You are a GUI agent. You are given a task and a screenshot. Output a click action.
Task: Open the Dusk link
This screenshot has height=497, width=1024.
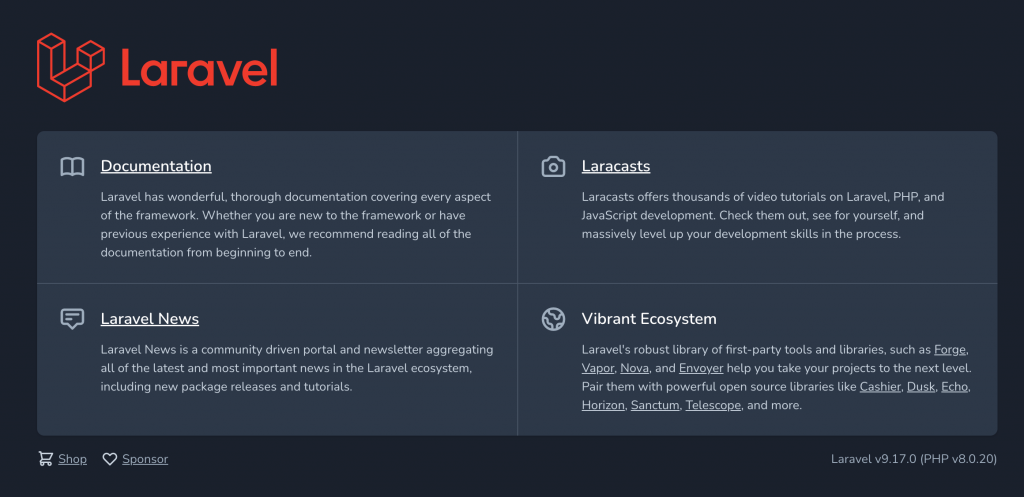point(920,387)
